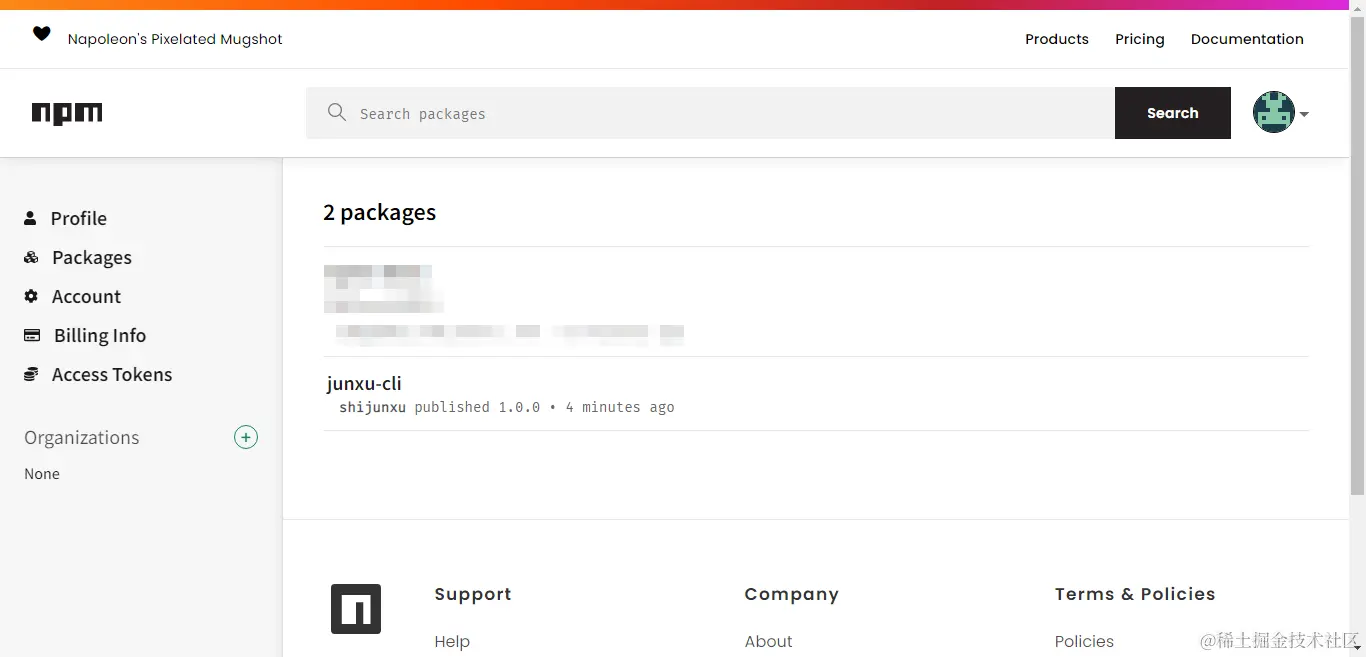Click the Billing Info card icon
1366x657 pixels.
pyautogui.click(x=32, y=335)
